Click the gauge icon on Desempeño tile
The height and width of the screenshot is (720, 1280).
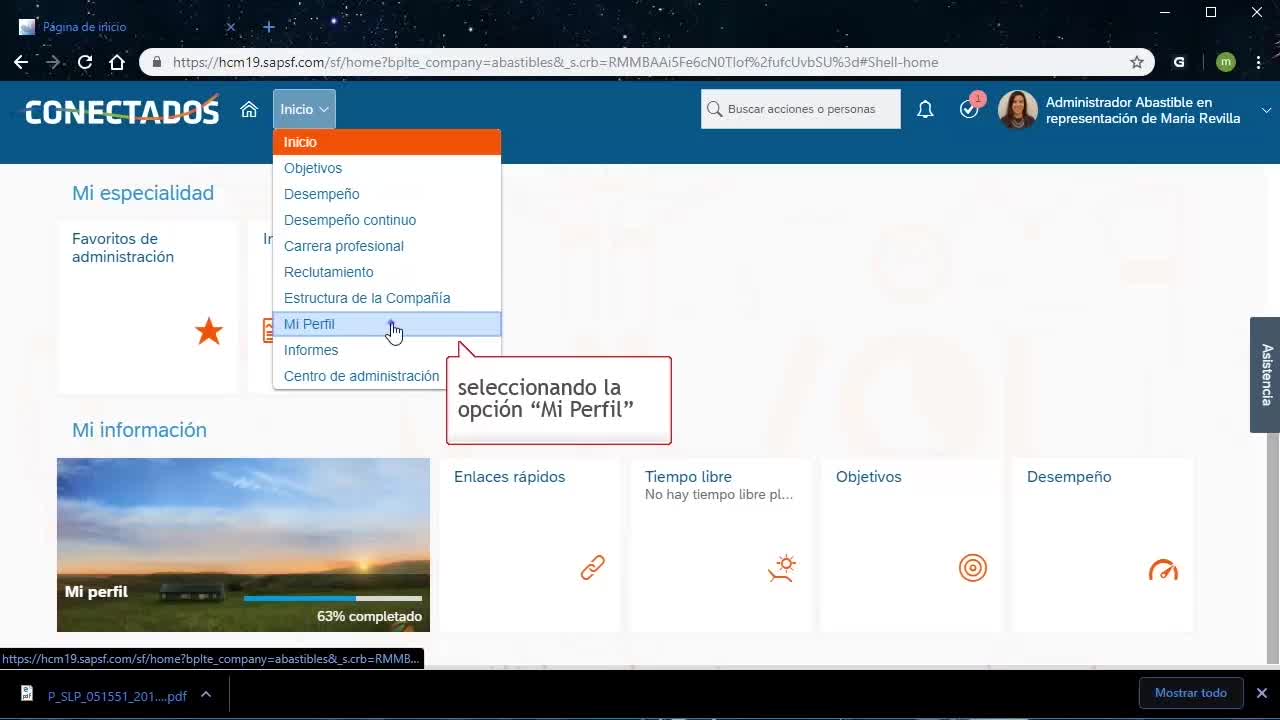1163,570
